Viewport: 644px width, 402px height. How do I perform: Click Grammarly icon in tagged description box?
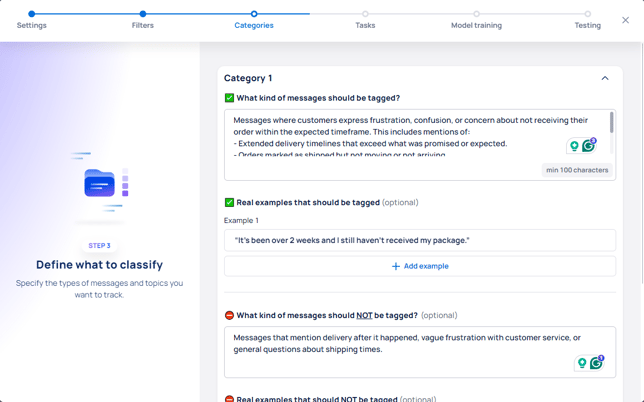point(589,145)
